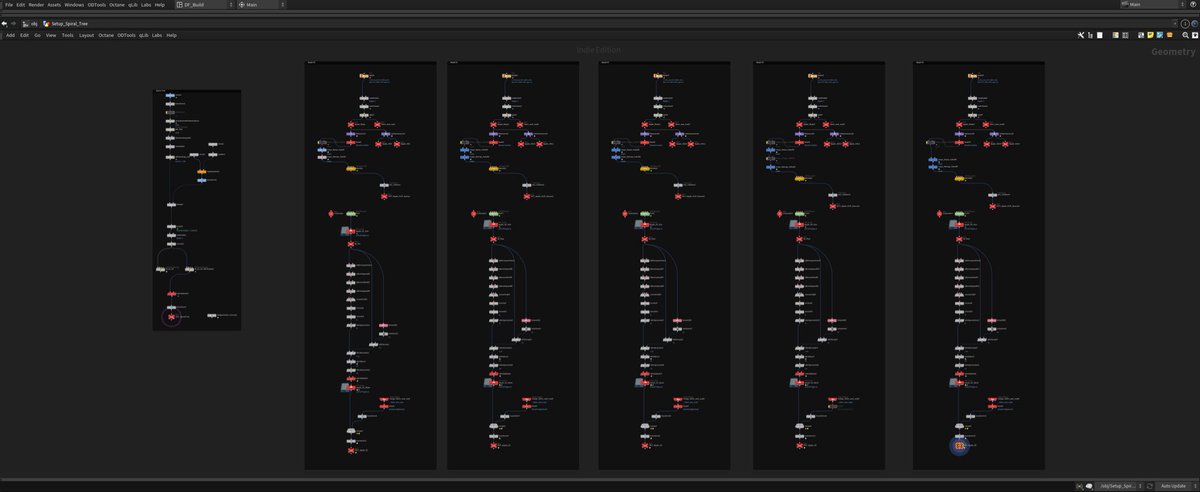The image size is (1200, 492).
Task: Click the force refresh icon in status bar
Action: click(1149, 486)
